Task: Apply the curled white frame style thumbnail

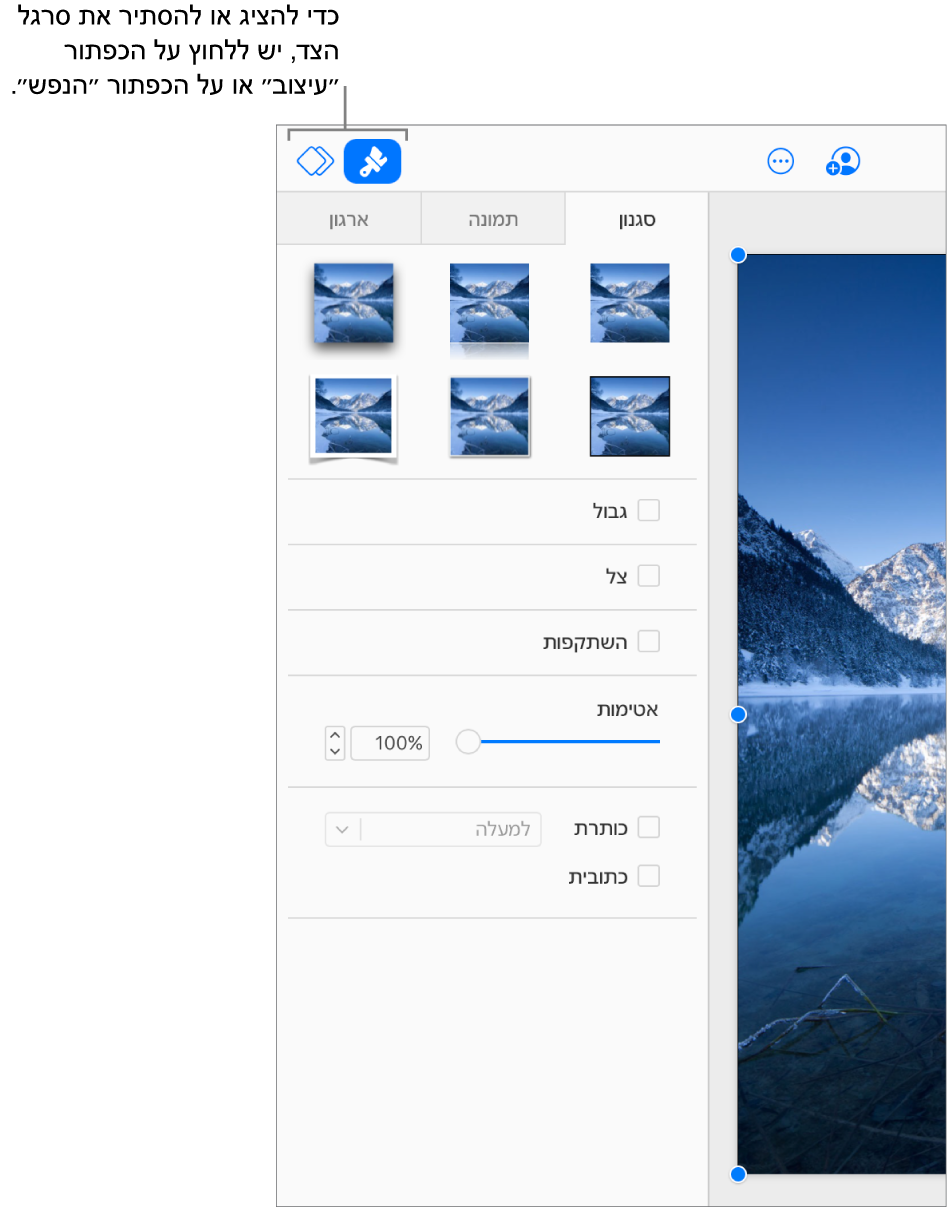Action: pyautogui.click(x=353, y=418)
